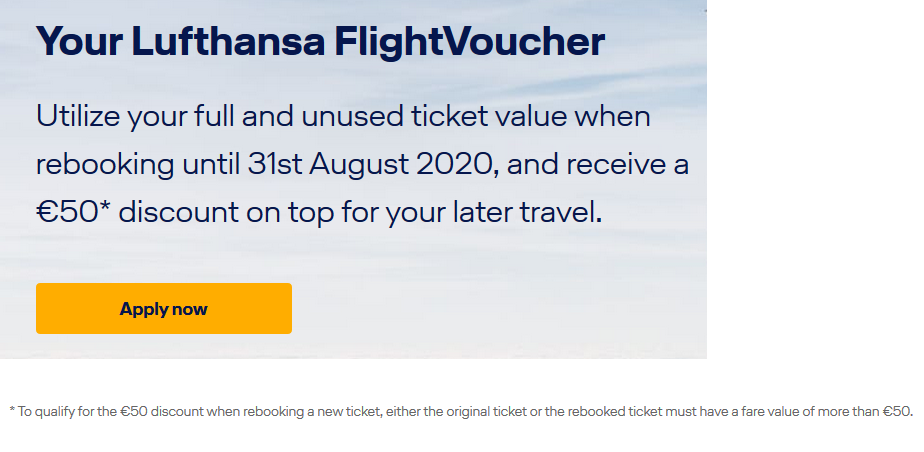This screenshot has width=924, height=452.
Task: Click the Apply now button
Action: click(164, 308)
